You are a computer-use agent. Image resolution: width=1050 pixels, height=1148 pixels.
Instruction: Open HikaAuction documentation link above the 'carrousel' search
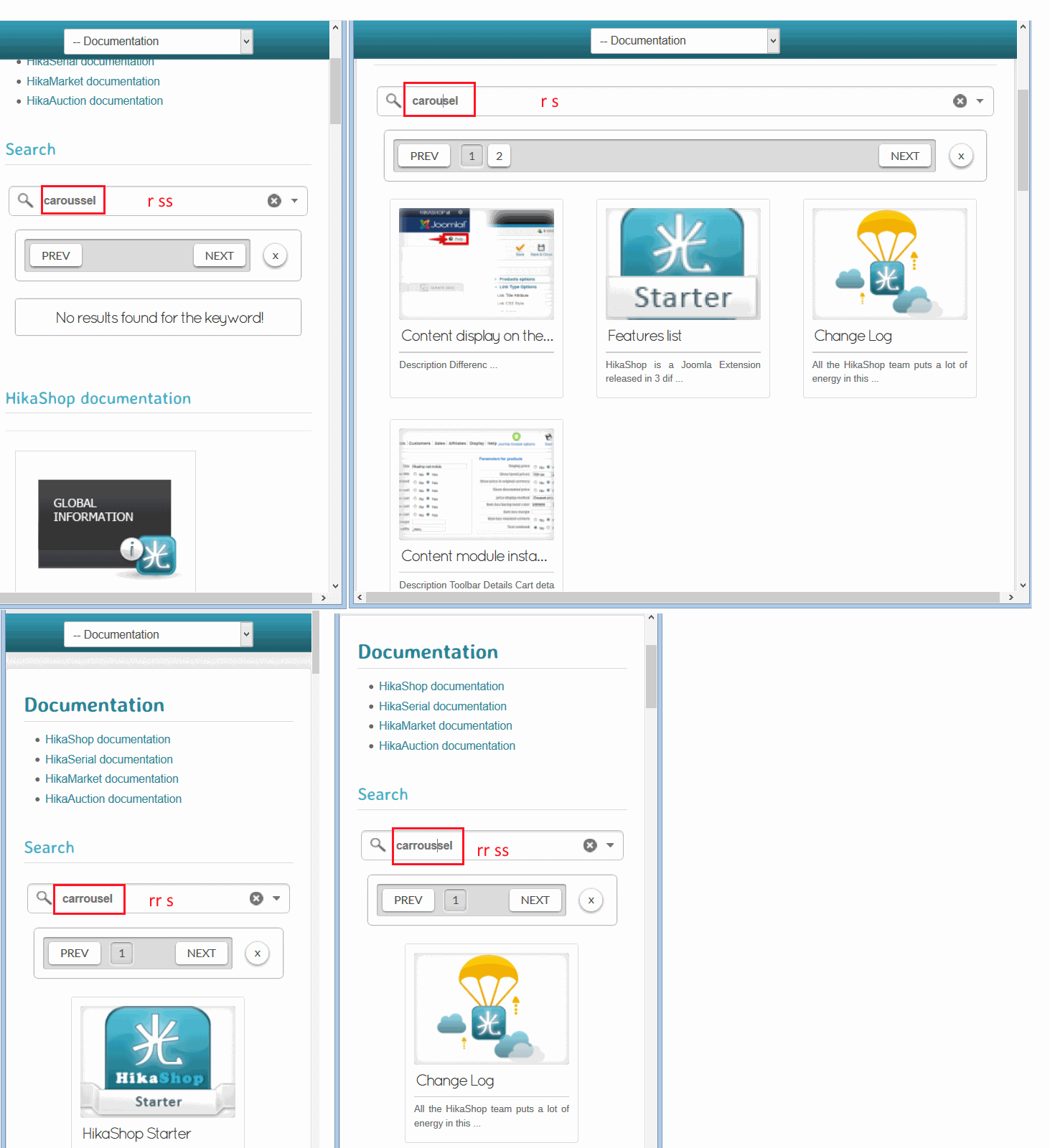[113, 799]
